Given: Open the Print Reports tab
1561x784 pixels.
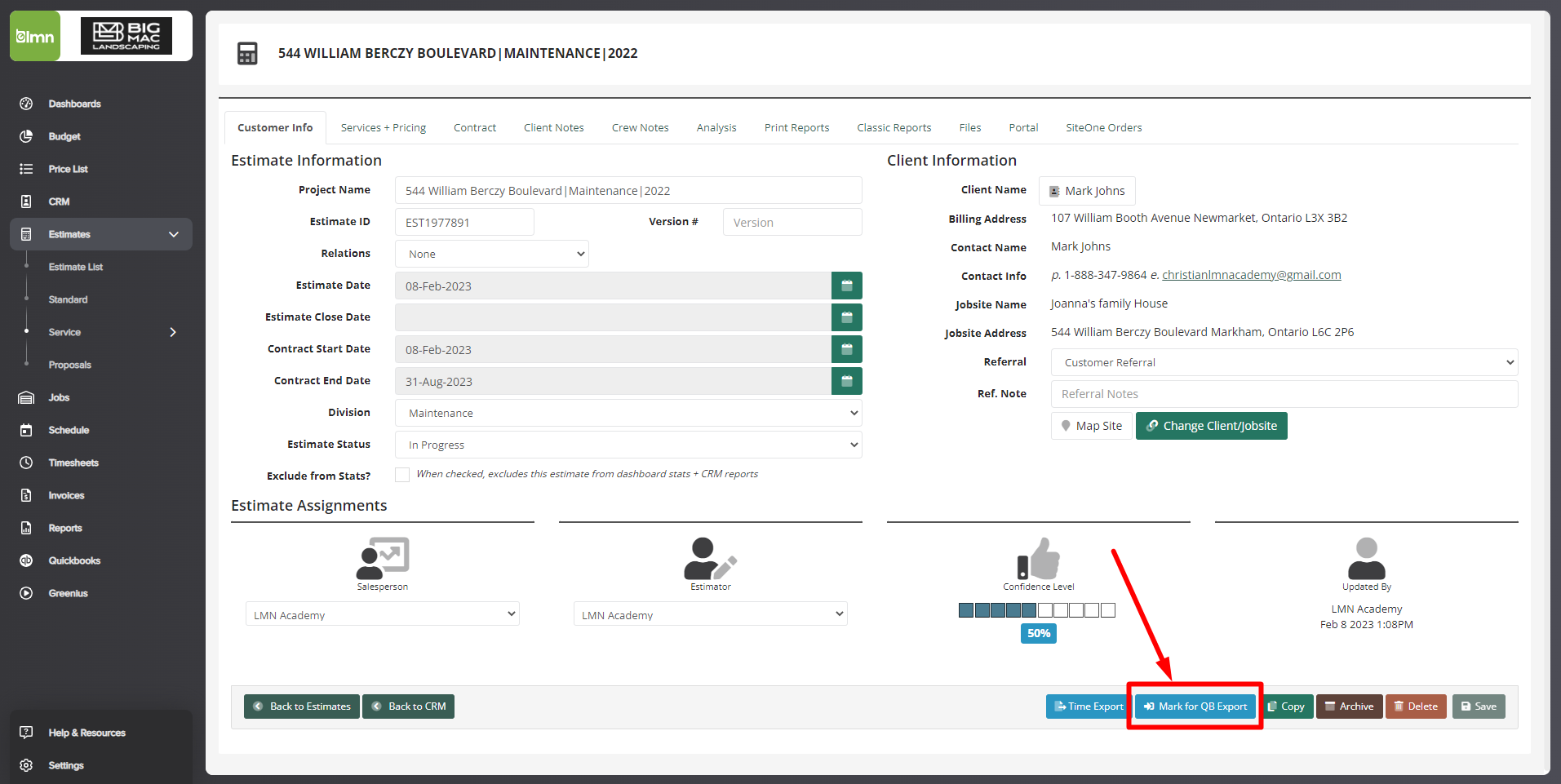Looking at the screenshot, I should (796, 127).
